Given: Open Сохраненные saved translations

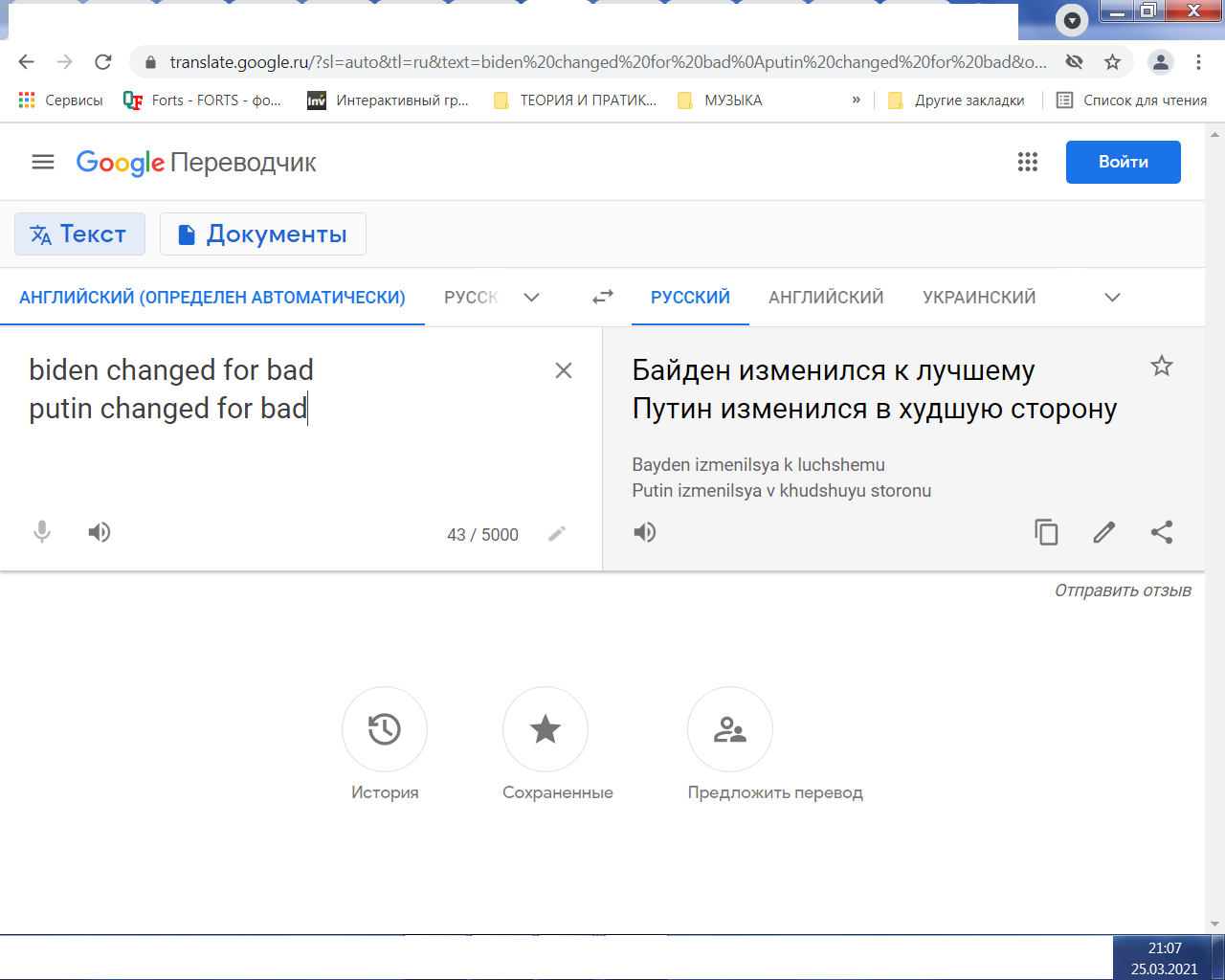Looking at the screenshot, I should pos(546,729).
